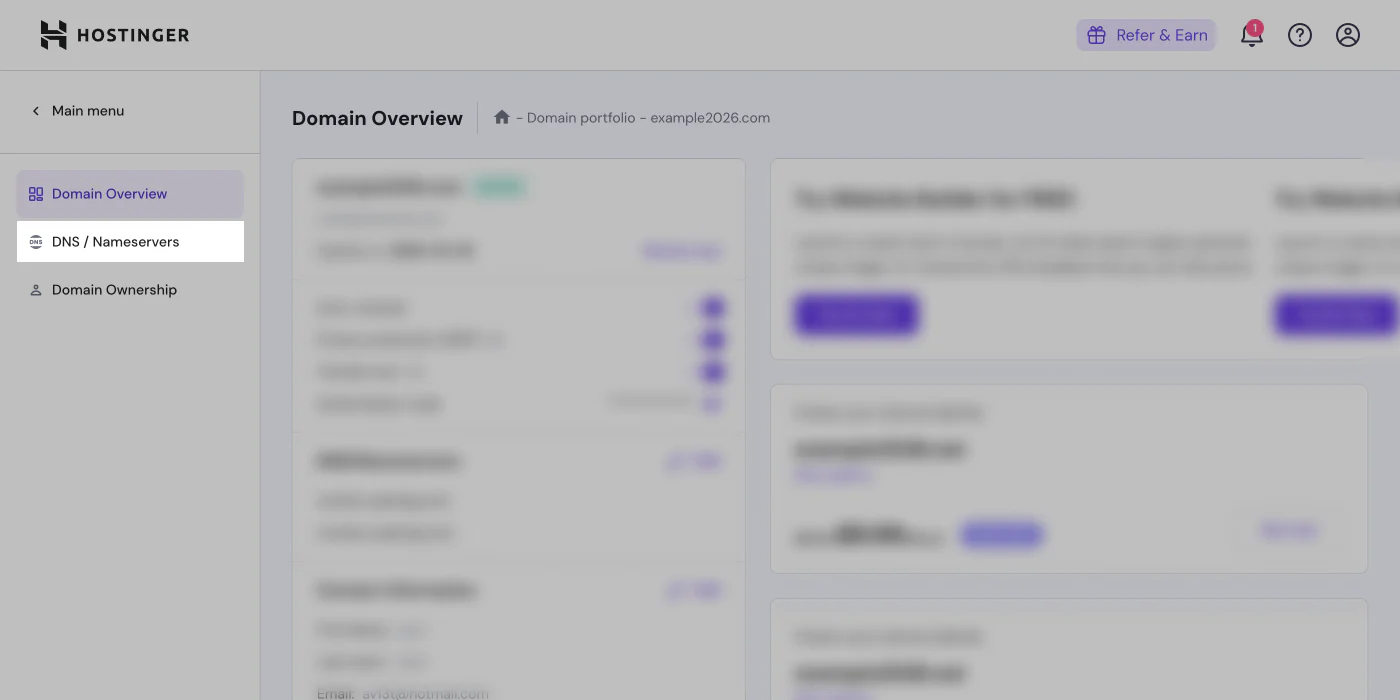Viewport: 1400px width, 700px height.
Task: Click the DNS icon beside DNS / Nameservers
Action: [35, 241]
